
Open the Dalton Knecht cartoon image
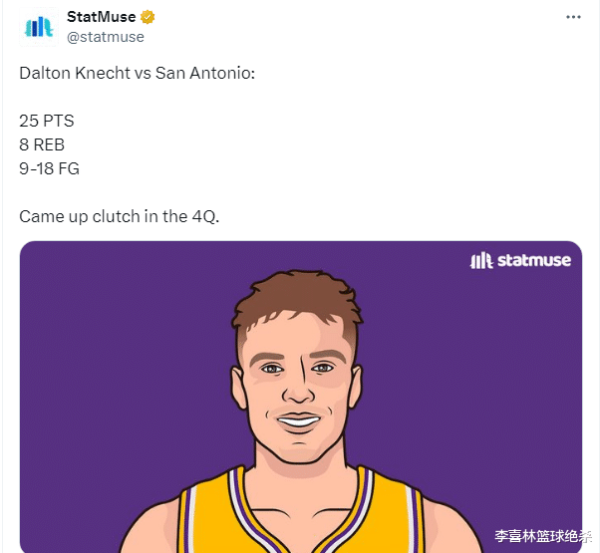[301, 396]
